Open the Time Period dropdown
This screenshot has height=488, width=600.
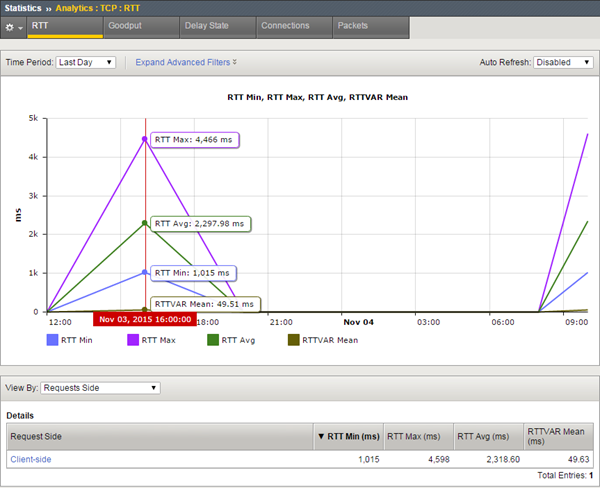coord(86,62)
